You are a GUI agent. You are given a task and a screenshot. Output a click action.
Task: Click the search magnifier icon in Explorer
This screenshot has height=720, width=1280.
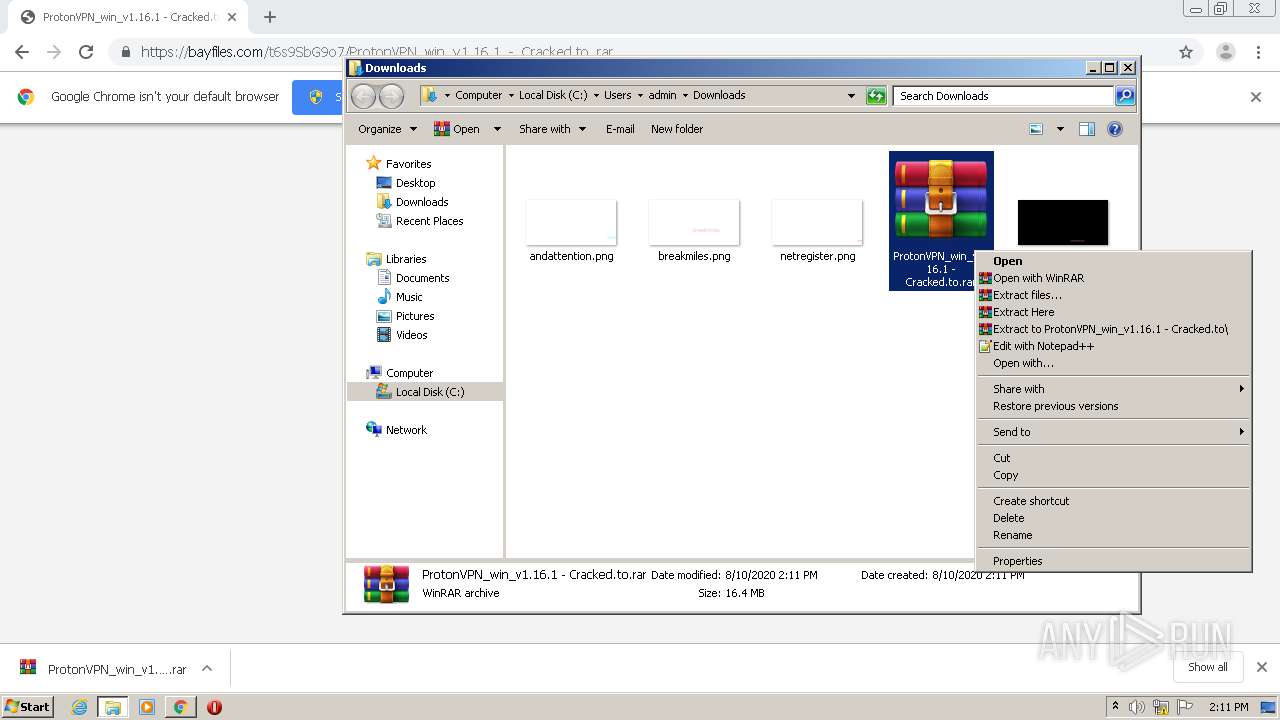point(1125,96)
